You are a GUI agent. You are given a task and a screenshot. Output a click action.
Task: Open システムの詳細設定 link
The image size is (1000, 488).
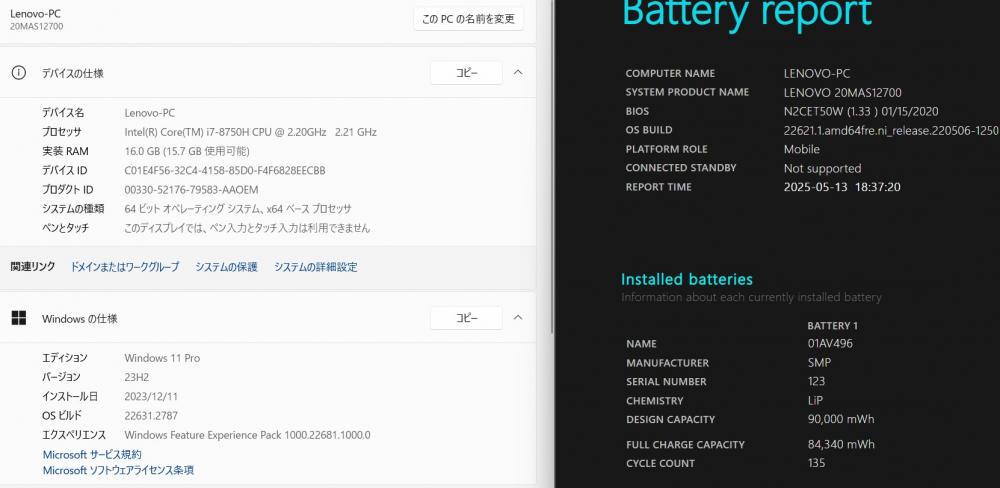click(316, 267)
